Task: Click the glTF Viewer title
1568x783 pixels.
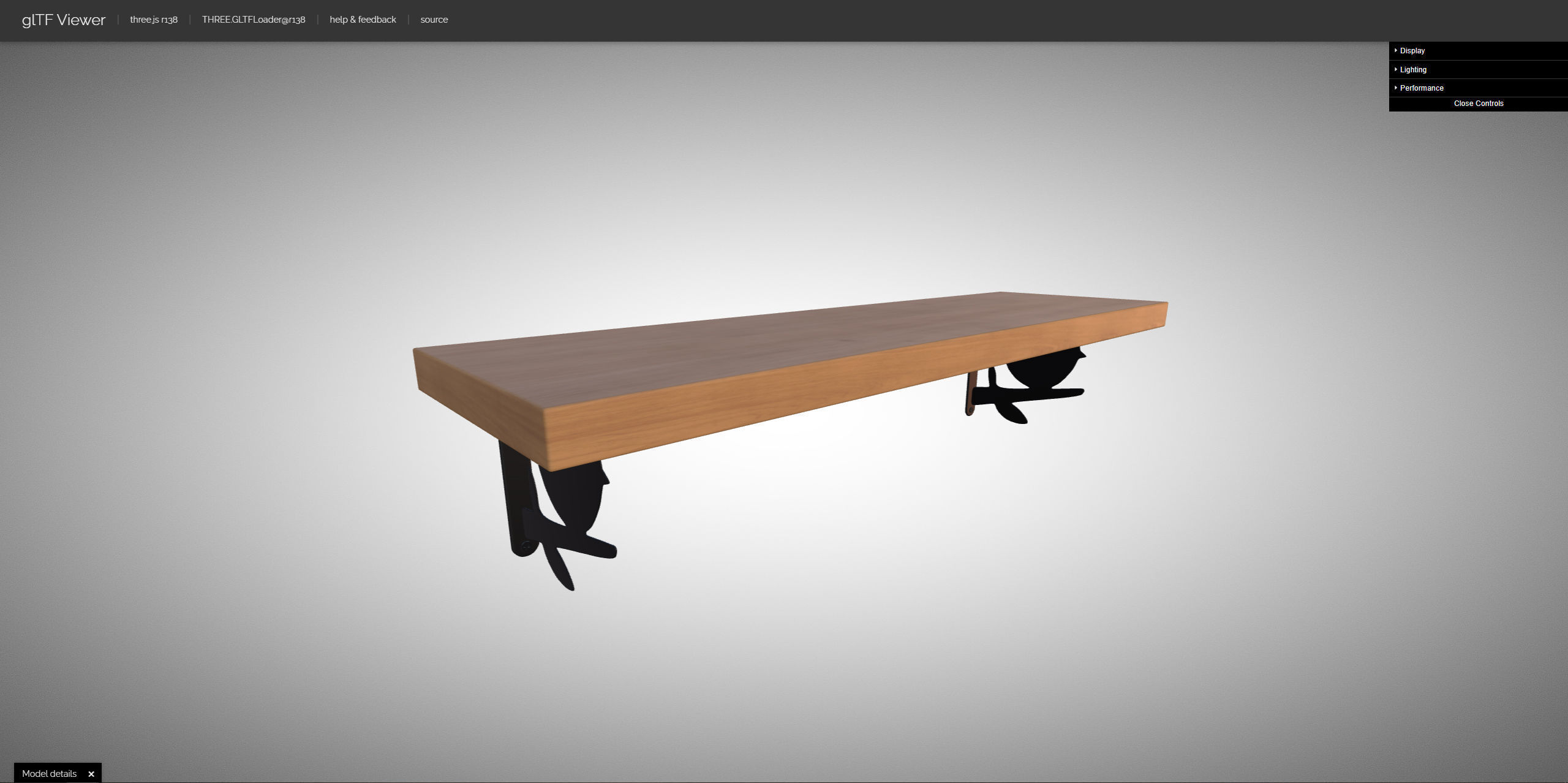Action: coord(64,20)
